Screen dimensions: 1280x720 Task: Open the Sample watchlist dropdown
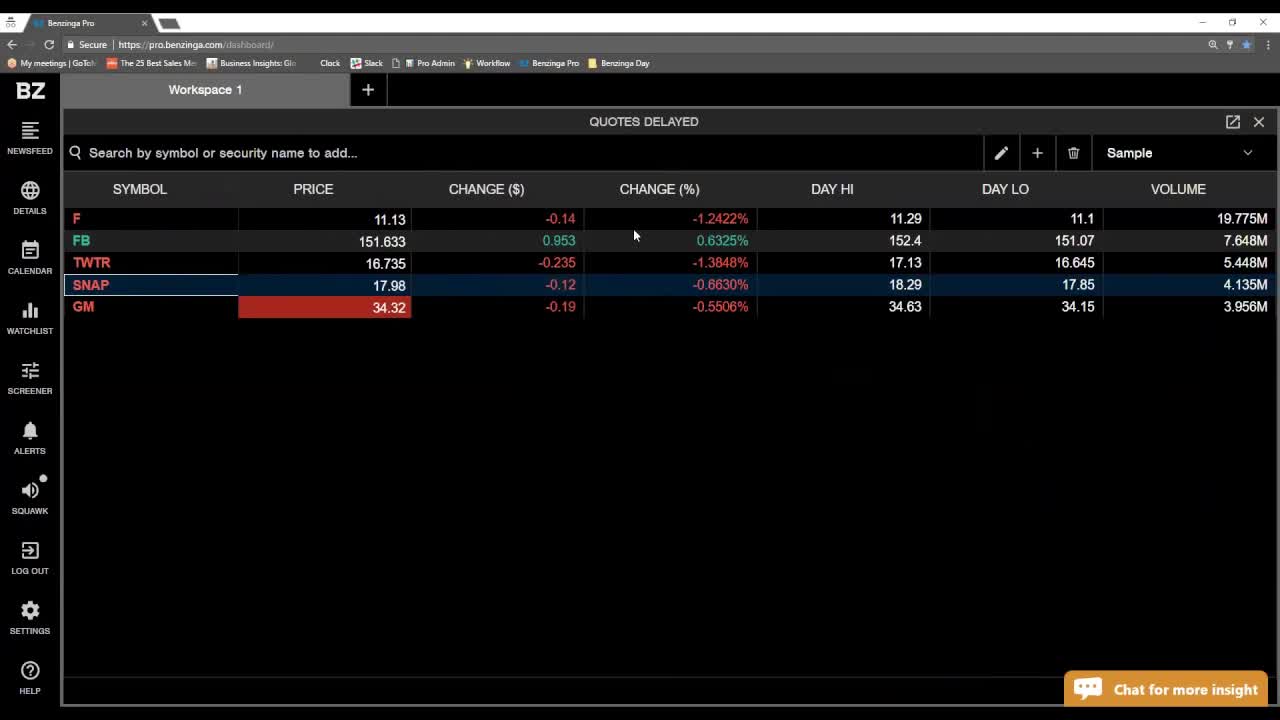1180,153
